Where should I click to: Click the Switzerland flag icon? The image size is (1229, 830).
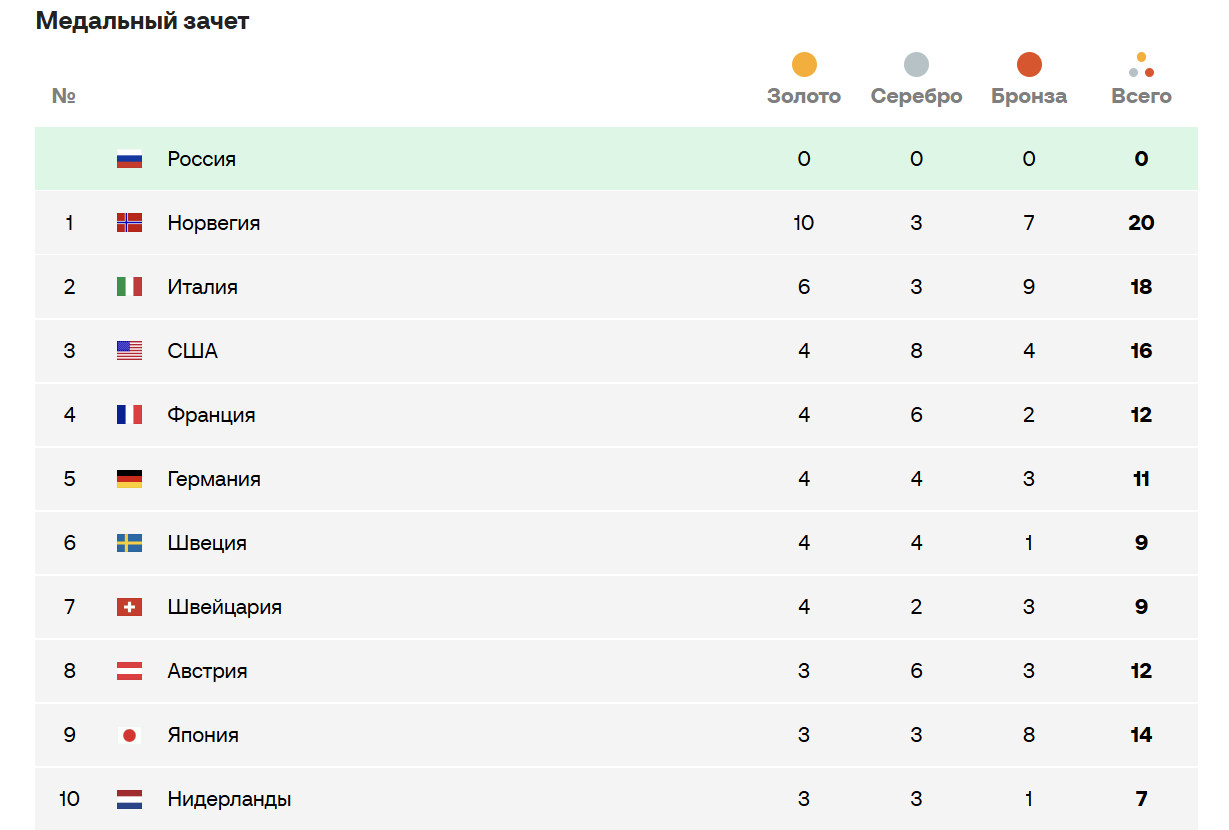(x=129, y=607)
